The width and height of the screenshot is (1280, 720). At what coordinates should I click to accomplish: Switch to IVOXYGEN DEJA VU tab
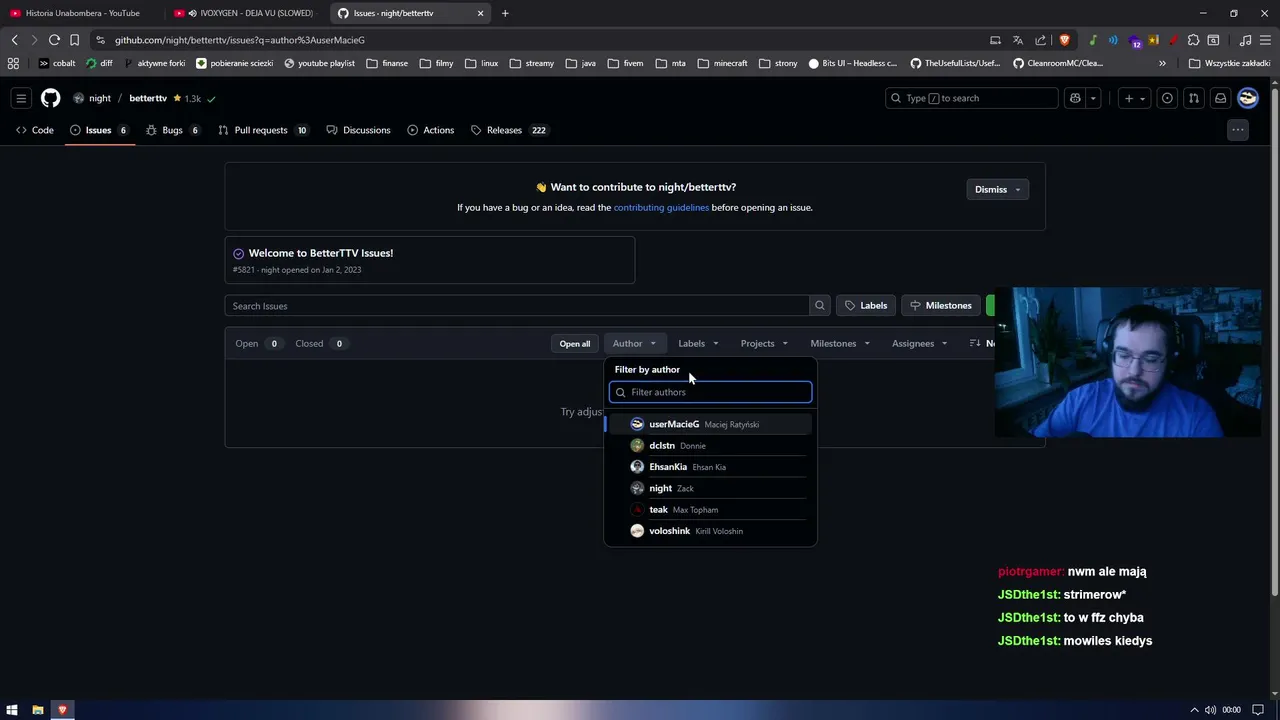coord(246,13)
